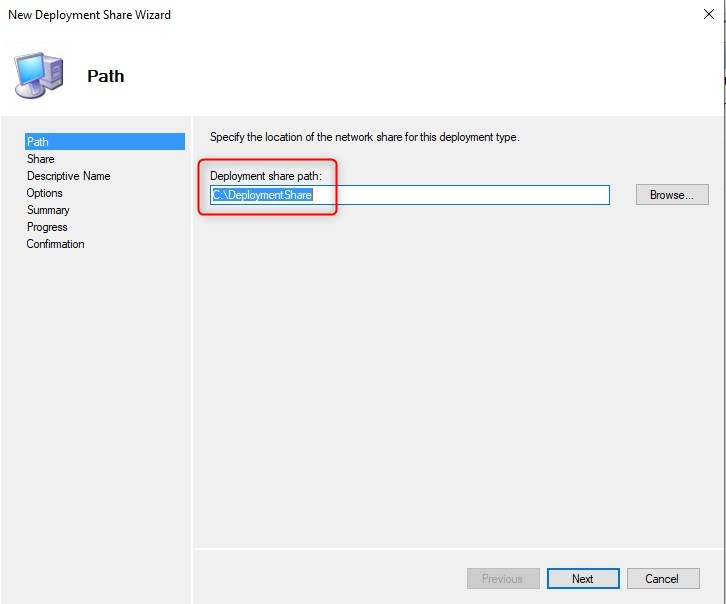Click the bold Path page heading
The width and height of the screenshot is (726, 604).
coord(106,76)
